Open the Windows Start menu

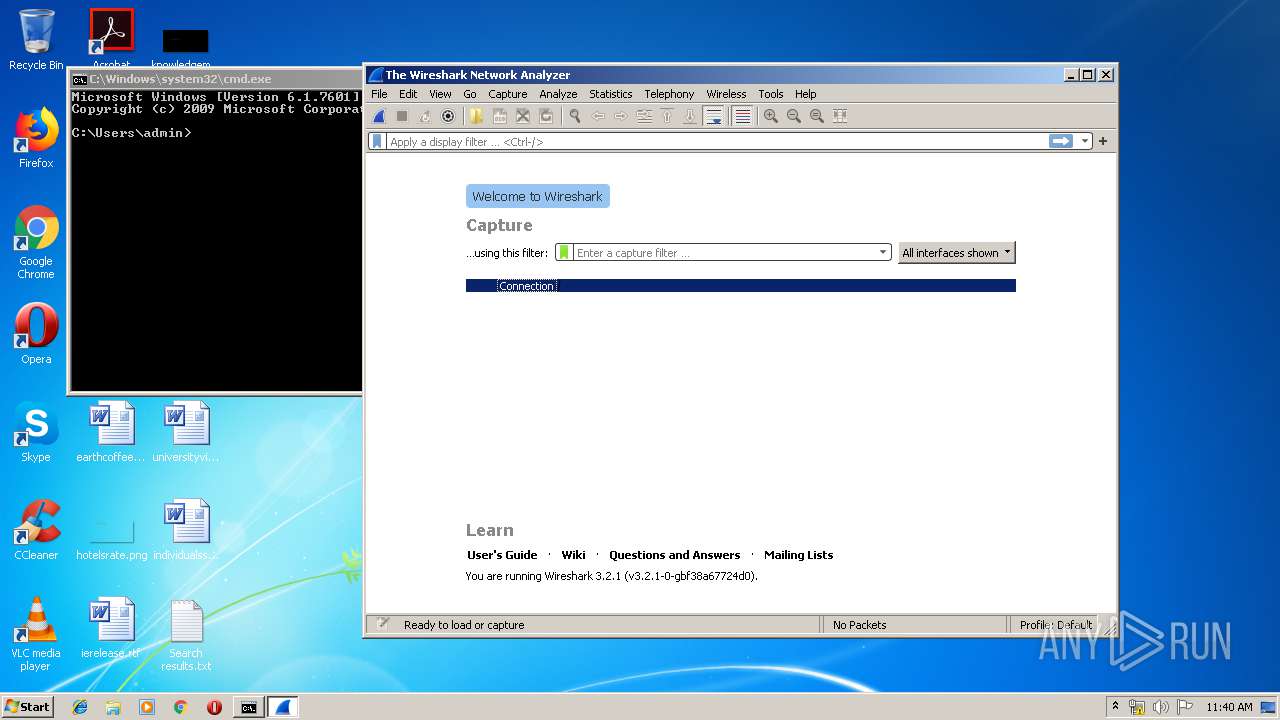pos(27,706)
